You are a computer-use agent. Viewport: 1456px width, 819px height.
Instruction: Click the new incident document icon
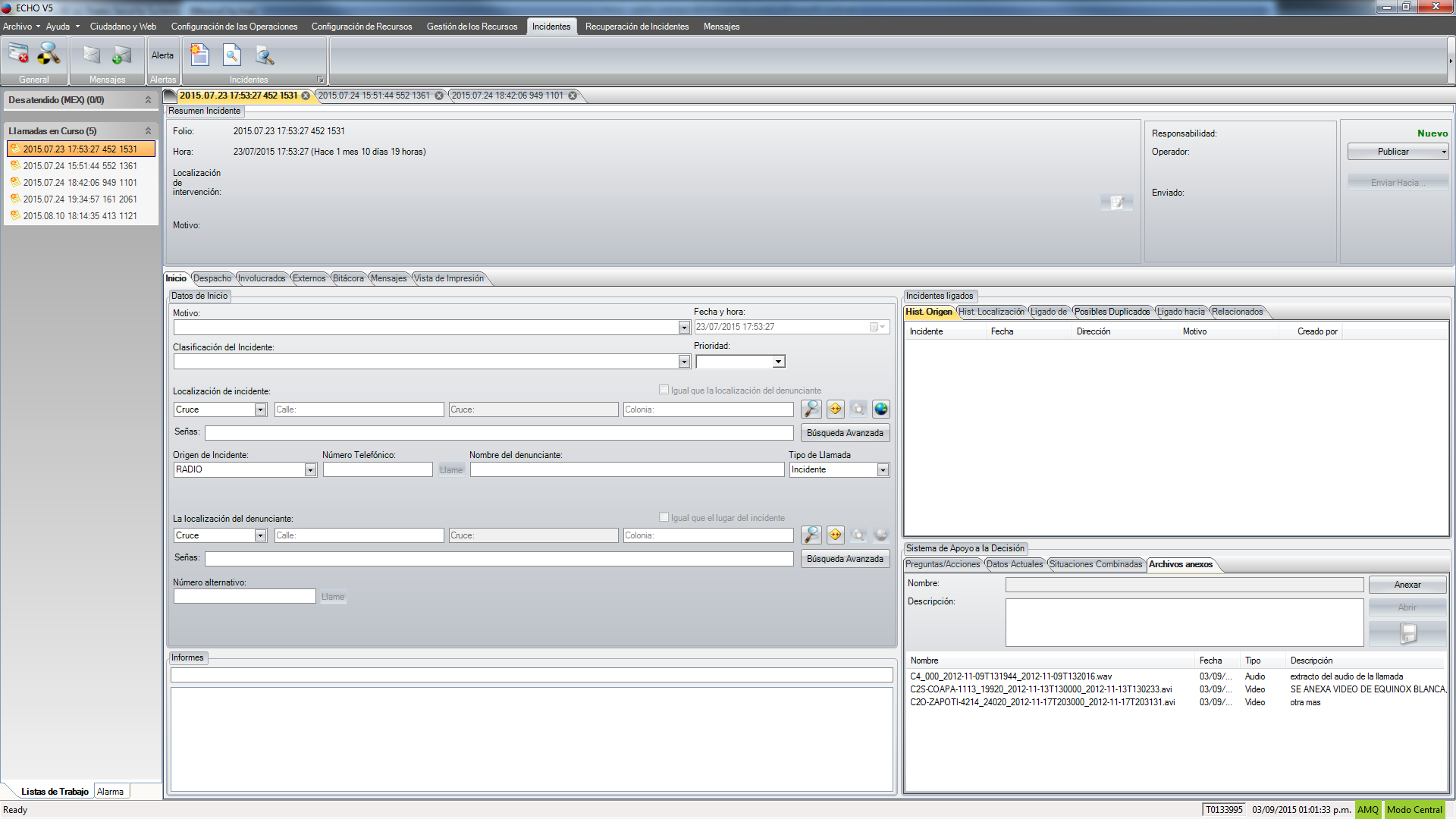(x=199, y=55)
